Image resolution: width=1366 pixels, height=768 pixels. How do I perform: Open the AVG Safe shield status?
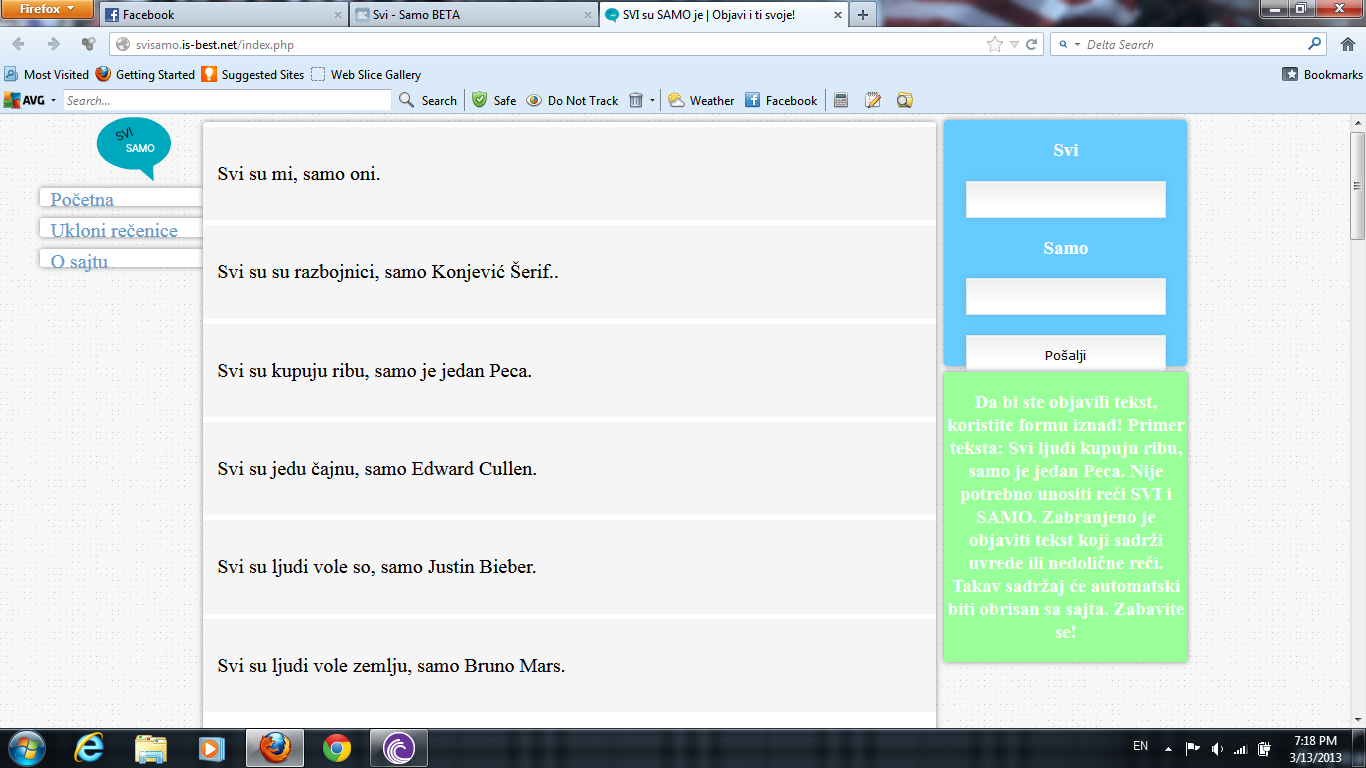(x=494, y=100)
